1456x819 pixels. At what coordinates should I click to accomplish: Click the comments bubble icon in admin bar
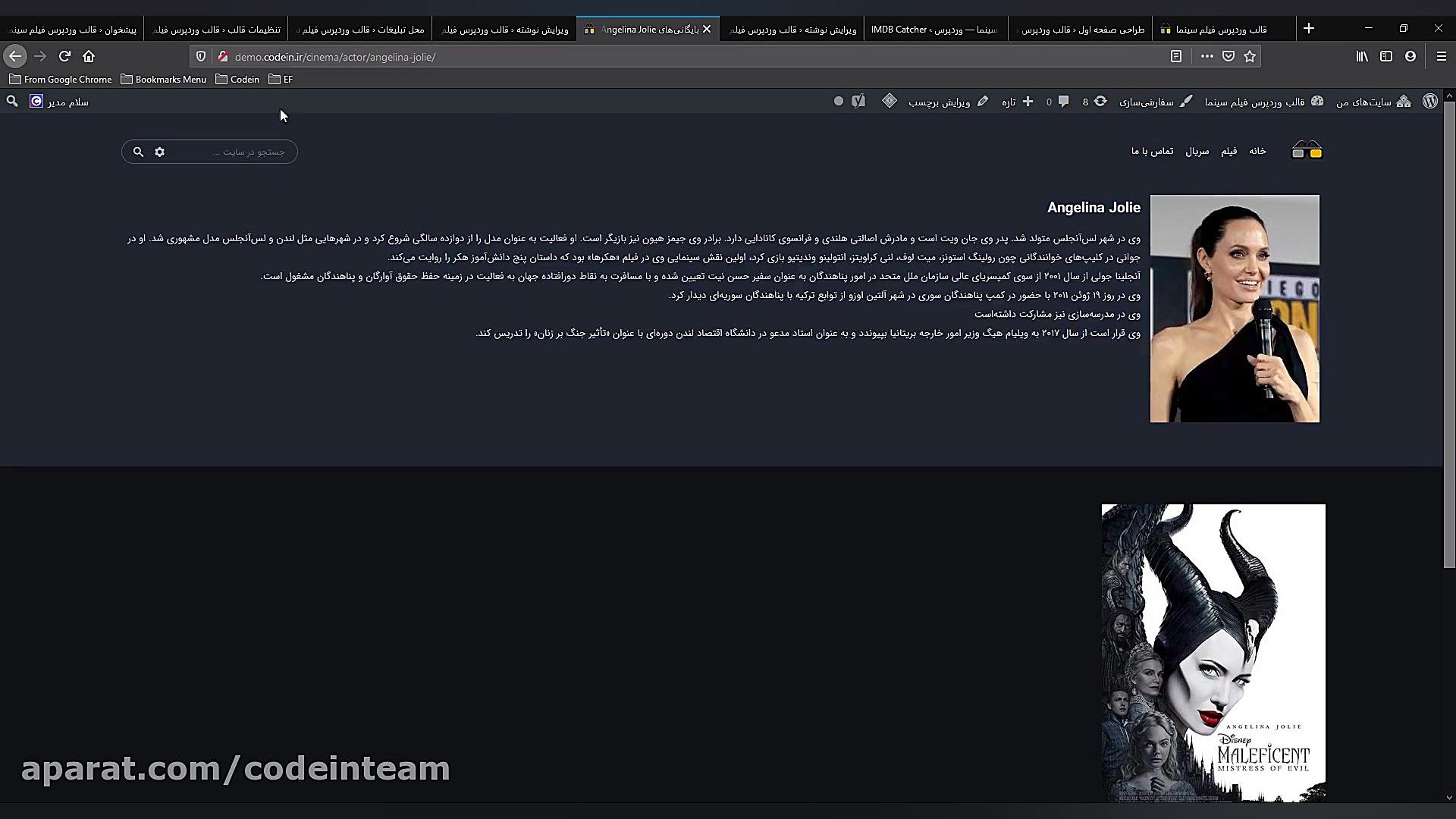tap(1064, 101)
